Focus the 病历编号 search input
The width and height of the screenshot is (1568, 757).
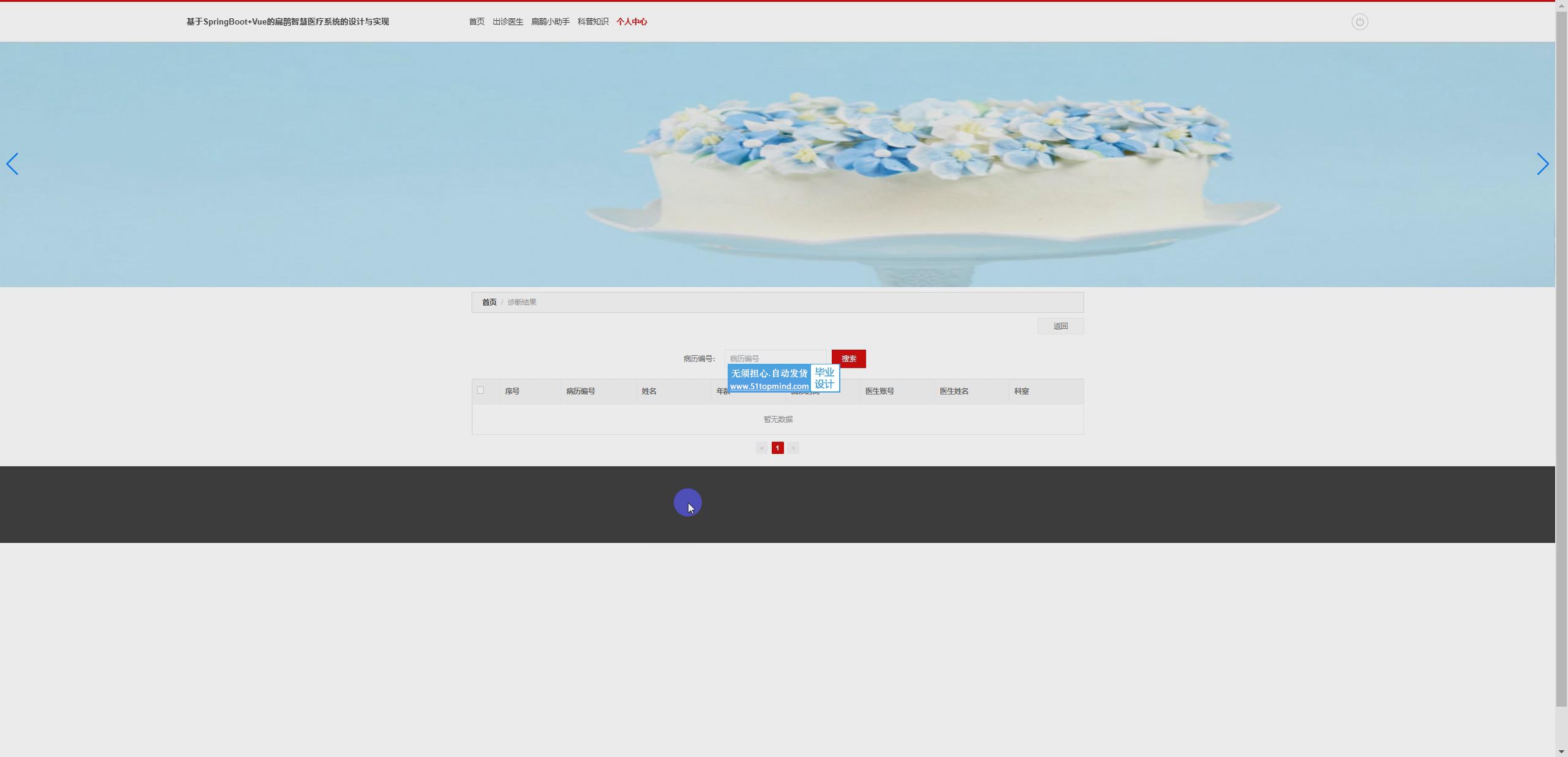(x=775, y=356)
